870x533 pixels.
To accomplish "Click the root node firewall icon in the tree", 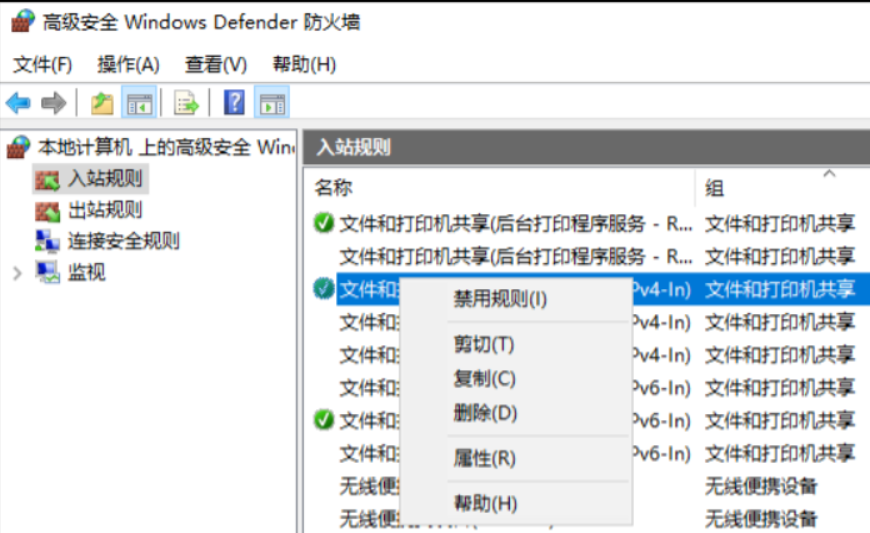I will tap(18, 148).
